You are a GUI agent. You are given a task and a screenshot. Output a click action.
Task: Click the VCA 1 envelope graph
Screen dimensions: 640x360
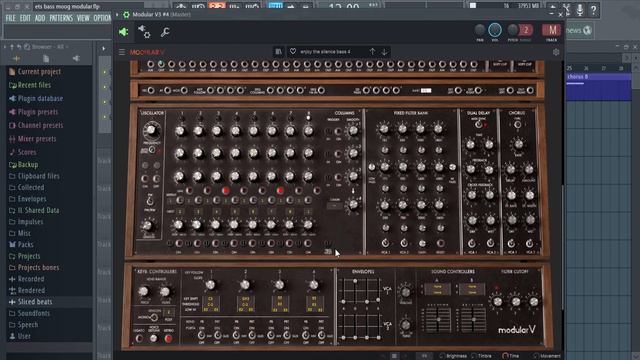click(360, 291)
